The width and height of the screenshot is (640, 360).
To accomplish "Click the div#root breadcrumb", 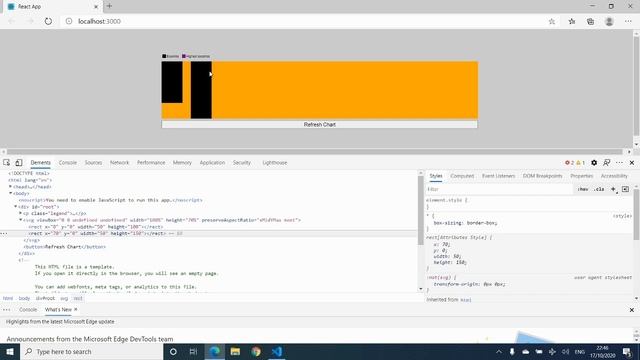I will click(45, 298).
